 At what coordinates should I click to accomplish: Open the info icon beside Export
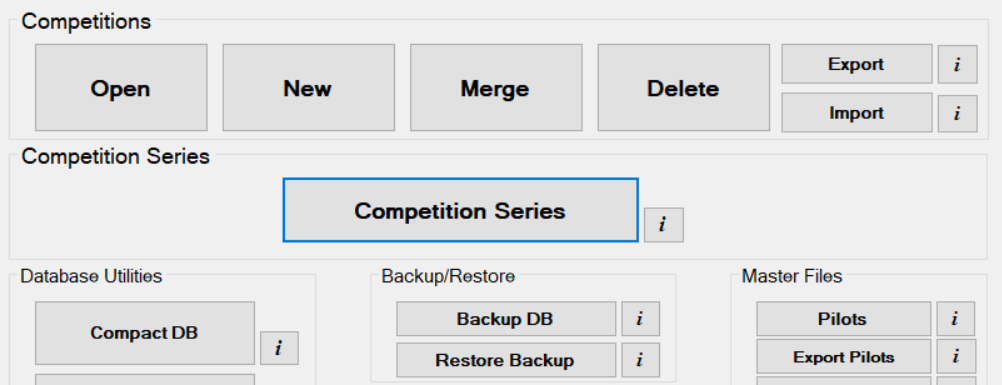pyautogui.click(x=957, y=65)
